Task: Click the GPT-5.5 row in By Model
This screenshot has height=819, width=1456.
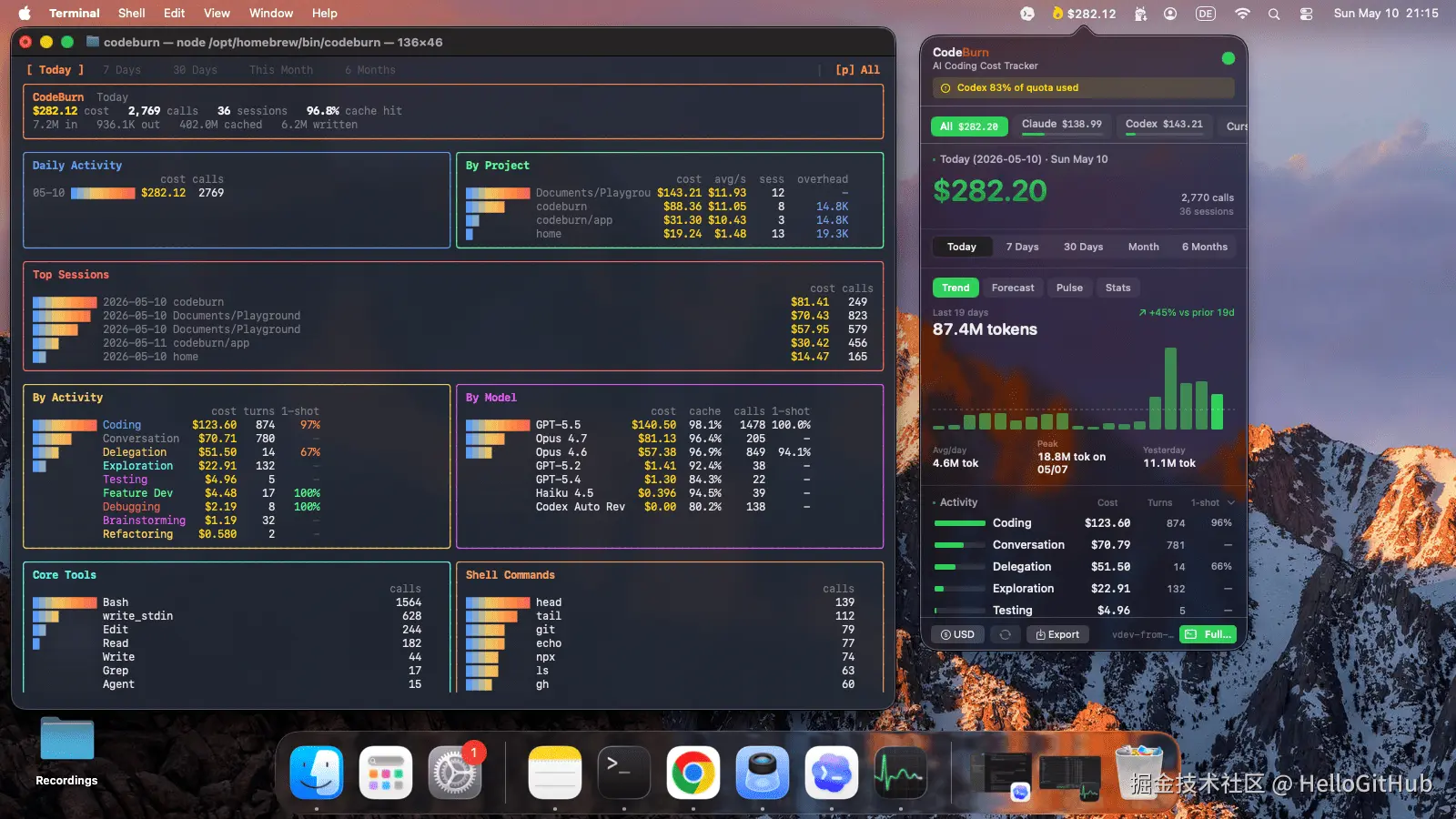Action: [x=638, y=425]
